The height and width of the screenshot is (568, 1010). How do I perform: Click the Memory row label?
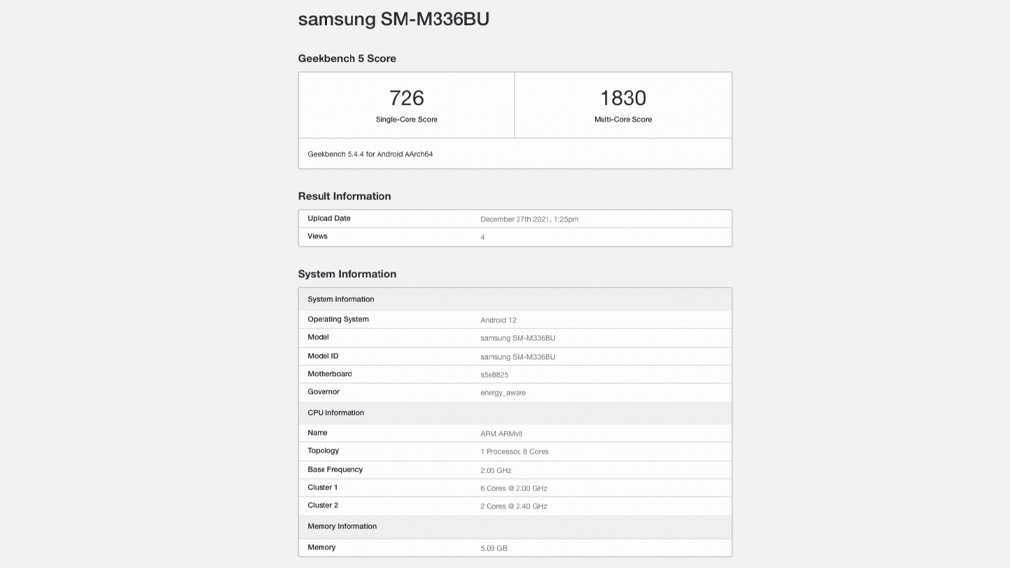pos(321,547)
